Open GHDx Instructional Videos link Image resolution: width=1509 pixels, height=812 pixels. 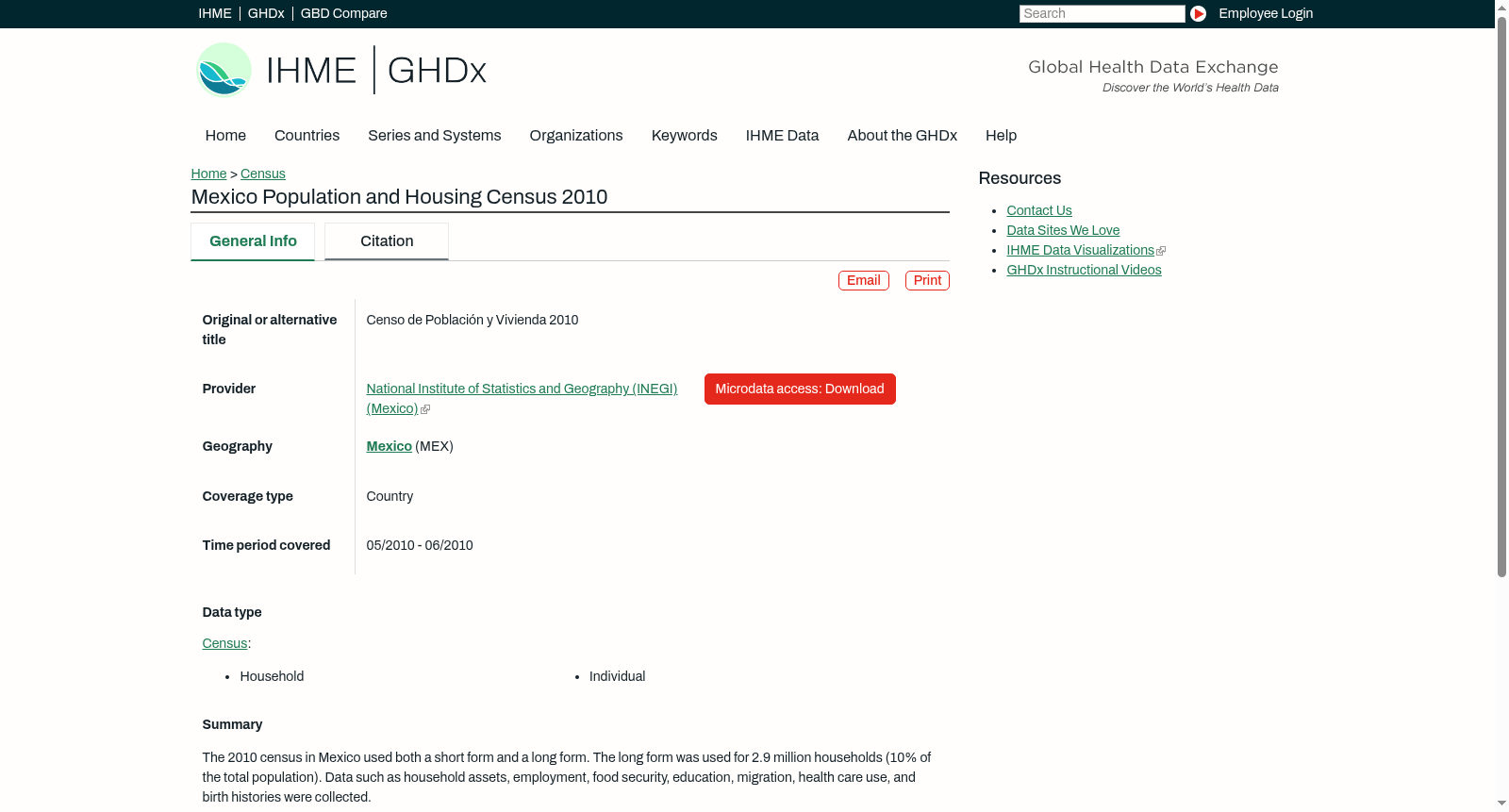tap(1084, 270)
